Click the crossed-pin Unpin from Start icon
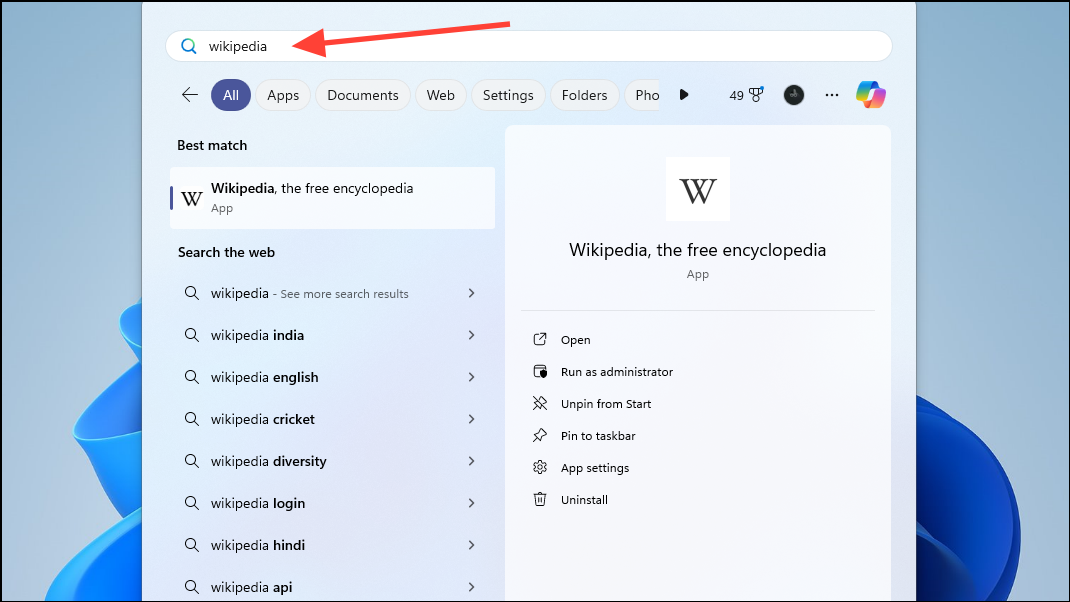The image size is (1070, 602). point(540,403)
